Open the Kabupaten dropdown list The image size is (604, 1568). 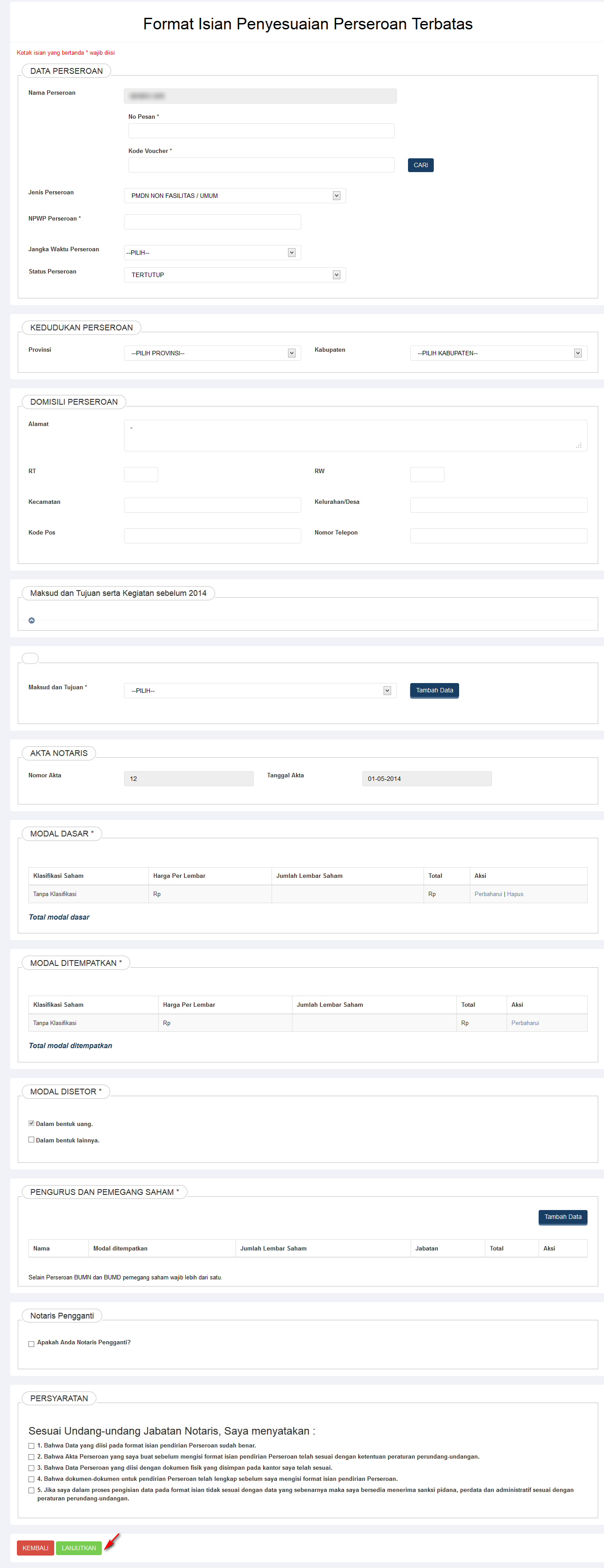tap(498, 353)
